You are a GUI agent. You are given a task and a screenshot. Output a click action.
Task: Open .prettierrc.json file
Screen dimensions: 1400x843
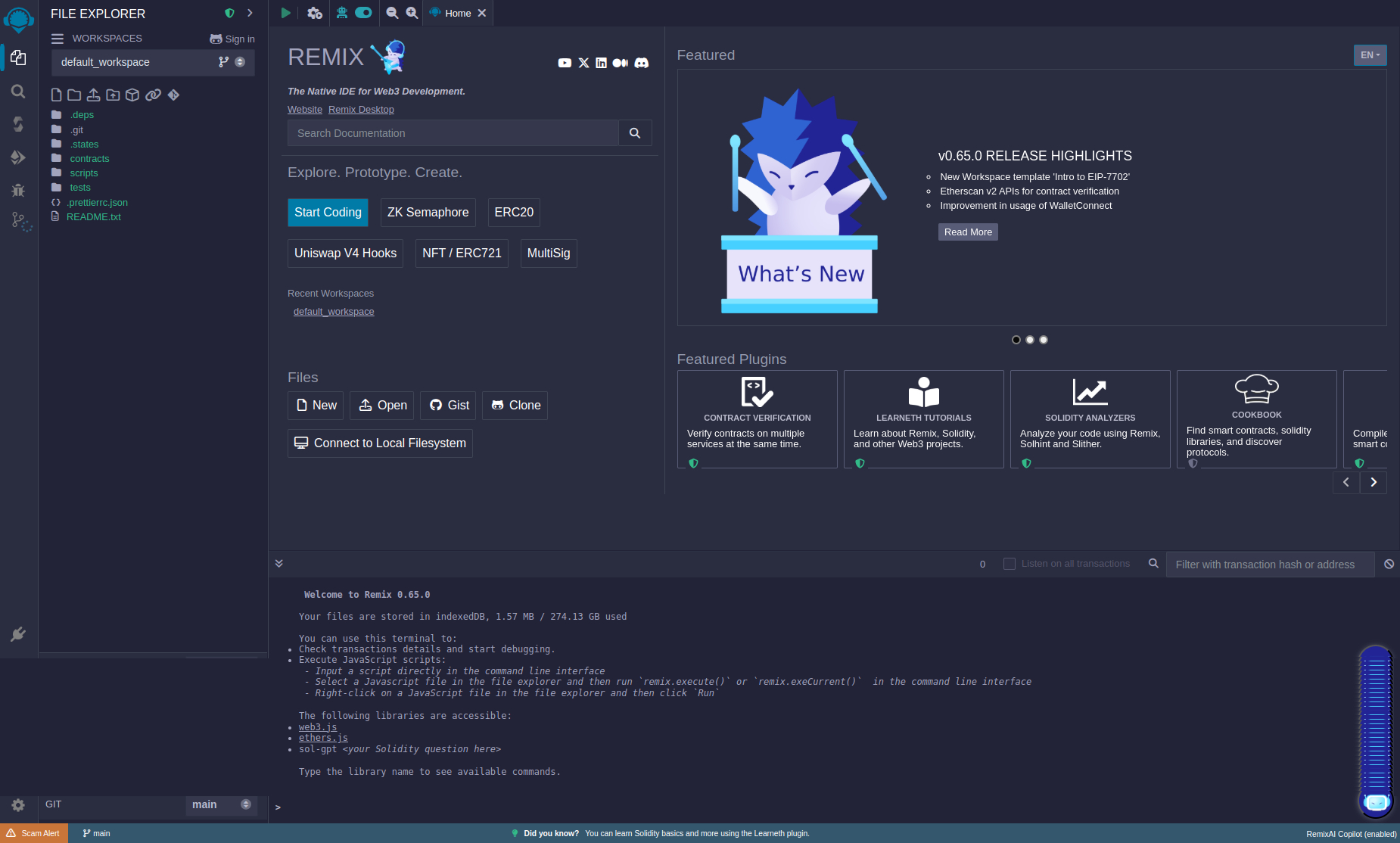(97, 203)
